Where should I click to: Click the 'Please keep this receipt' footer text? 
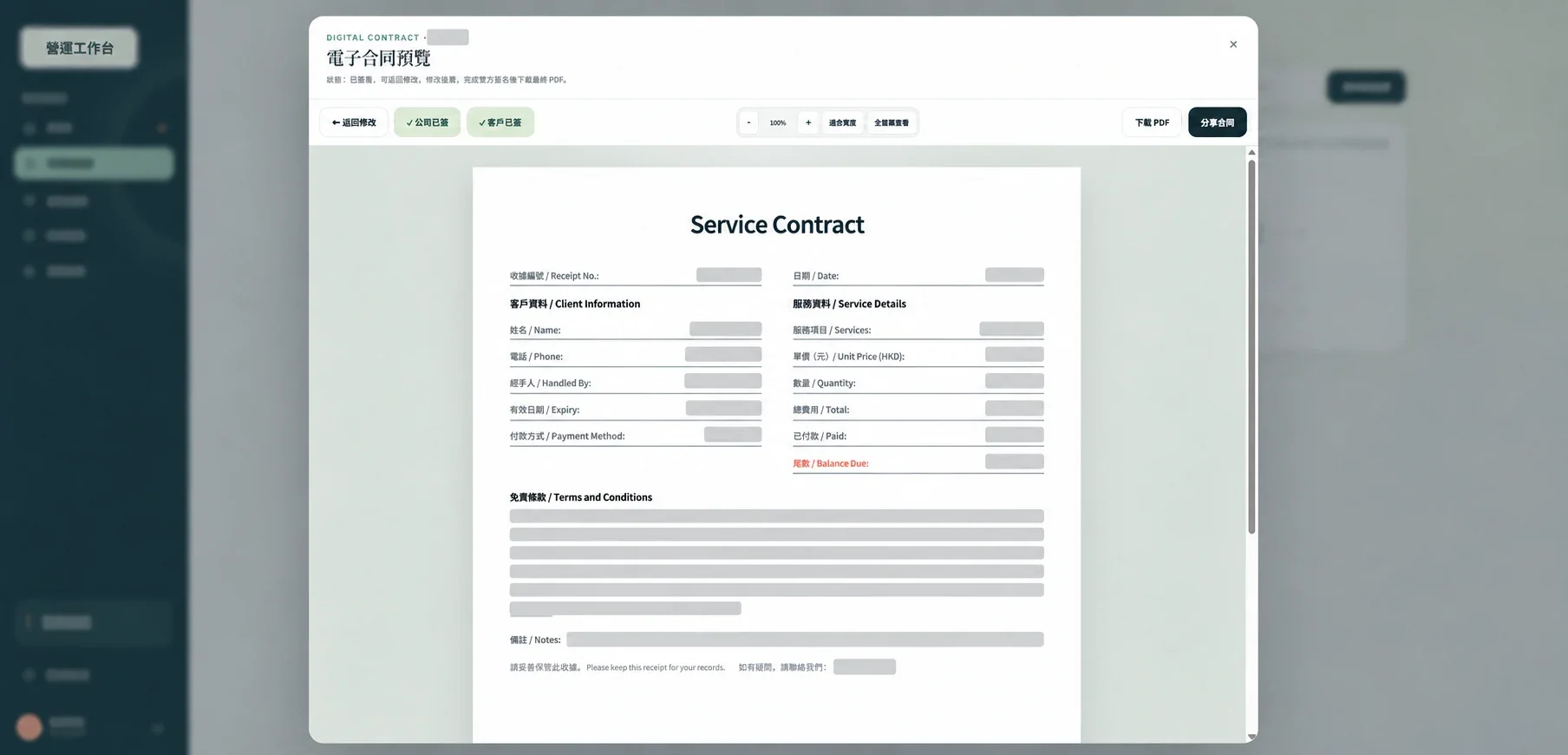656,668
